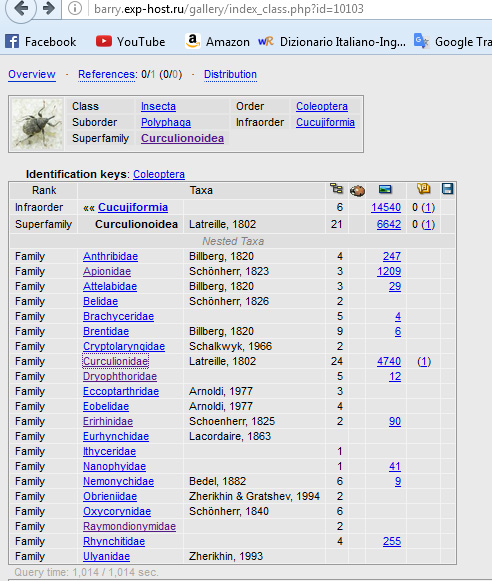This screenshot has height=581, width=492.
Task: Open the Curculionoidea superfamily link
Action: pos(182,138)
